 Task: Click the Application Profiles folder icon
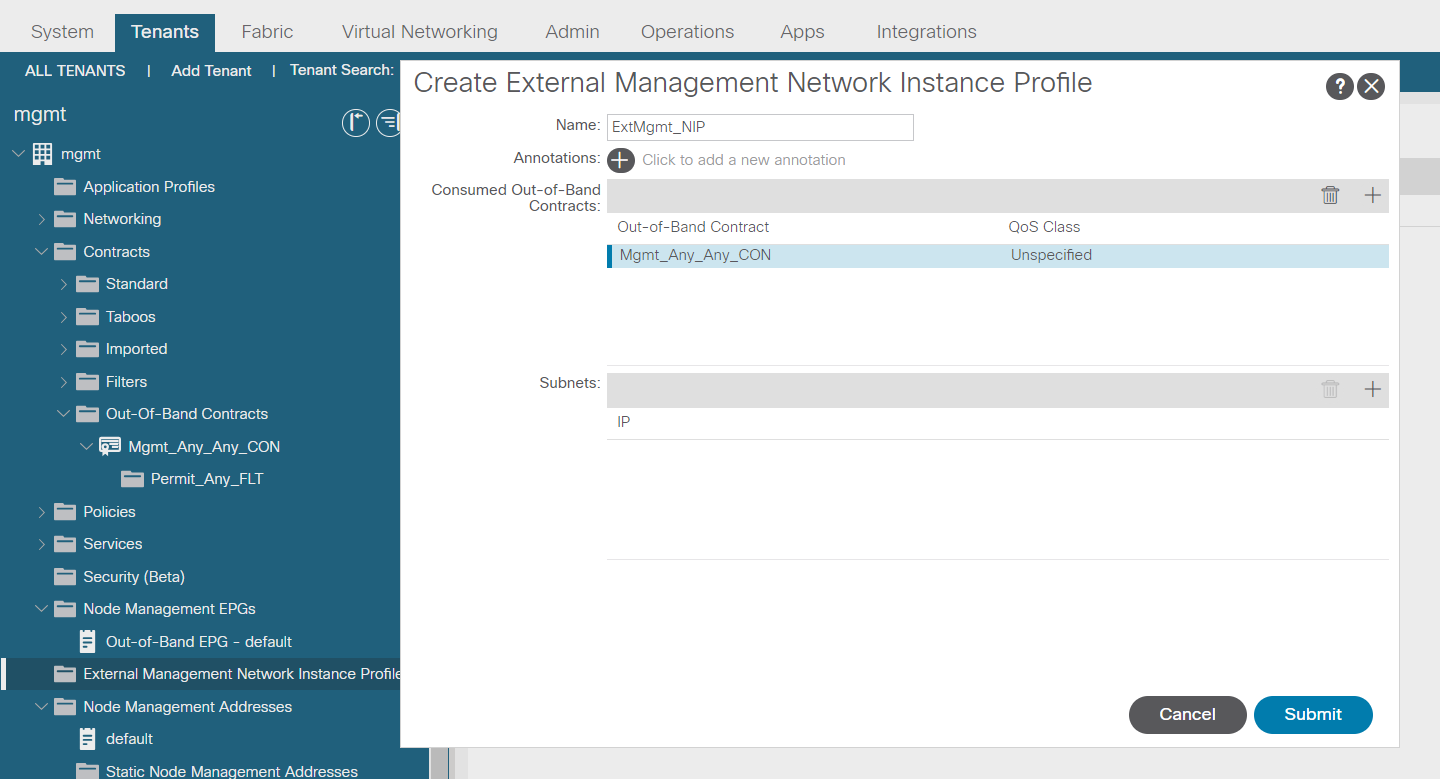pyautogui.click(x=65, y=187)
